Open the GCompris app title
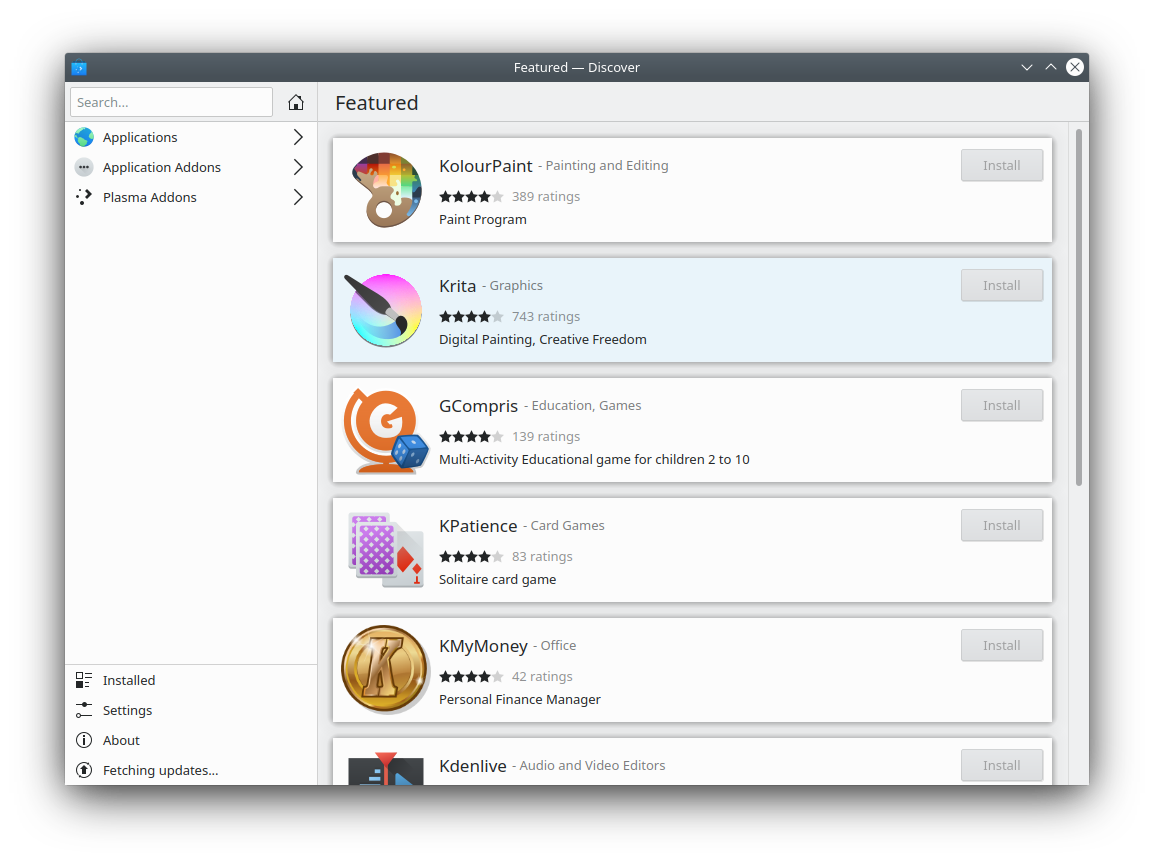Viewport: 1154px width, 862px height. point(478,406)
